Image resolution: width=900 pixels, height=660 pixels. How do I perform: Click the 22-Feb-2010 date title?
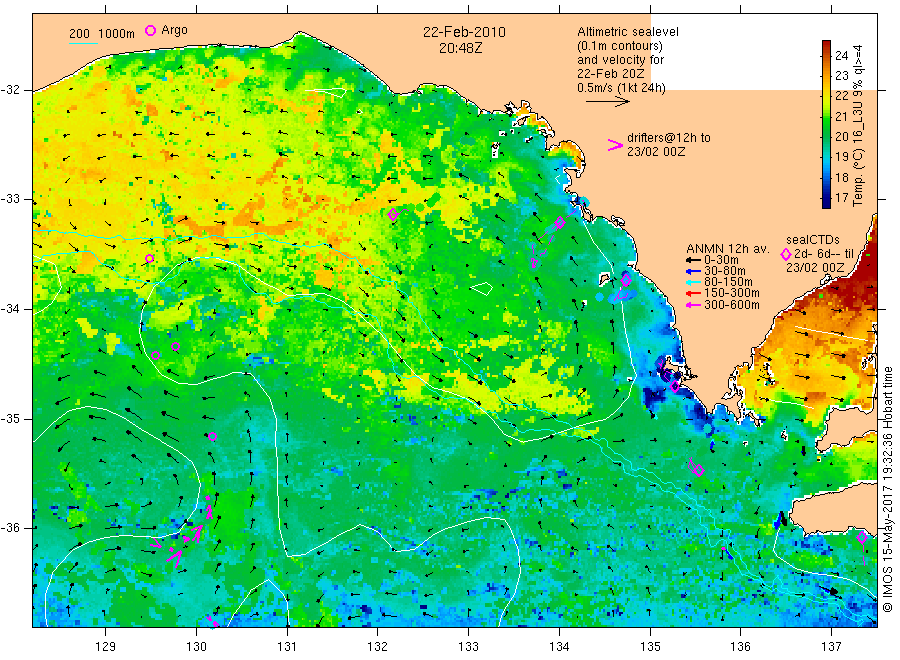coord(464,32)
